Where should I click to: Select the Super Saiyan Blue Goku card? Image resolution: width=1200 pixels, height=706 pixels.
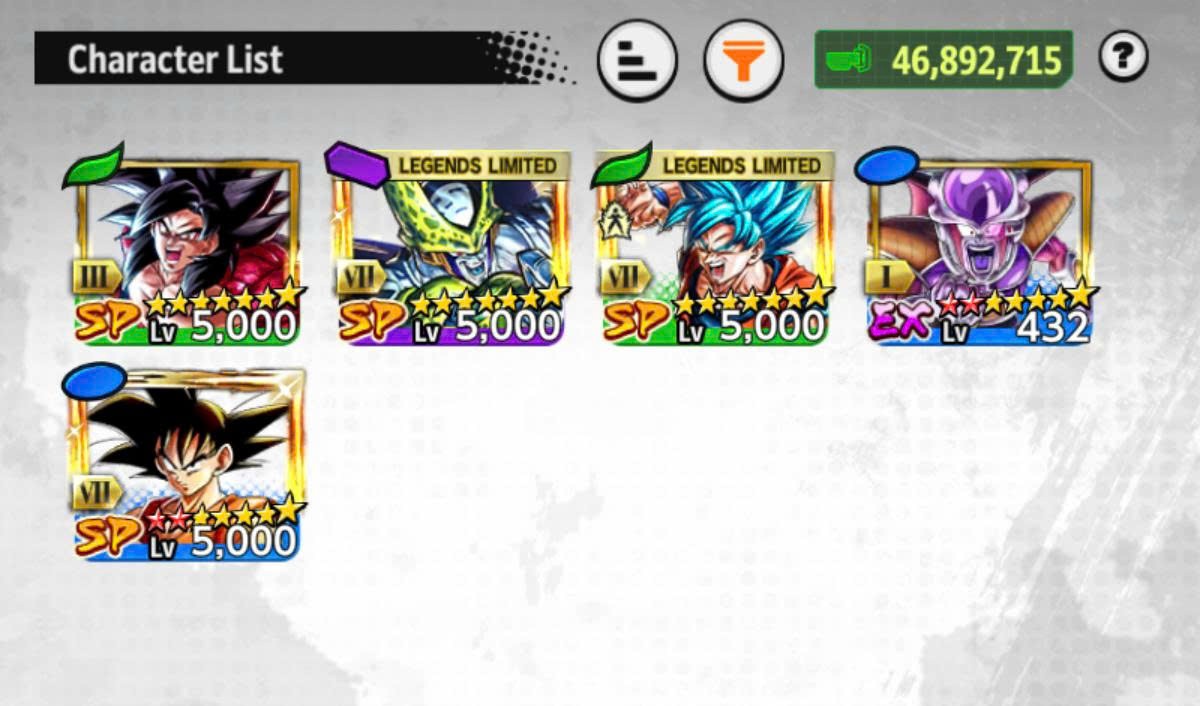tap(714, 249)
